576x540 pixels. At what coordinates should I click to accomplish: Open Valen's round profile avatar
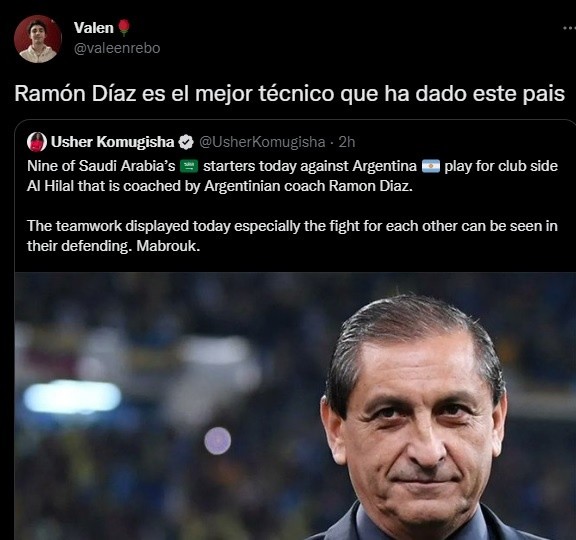coord(38,39)
